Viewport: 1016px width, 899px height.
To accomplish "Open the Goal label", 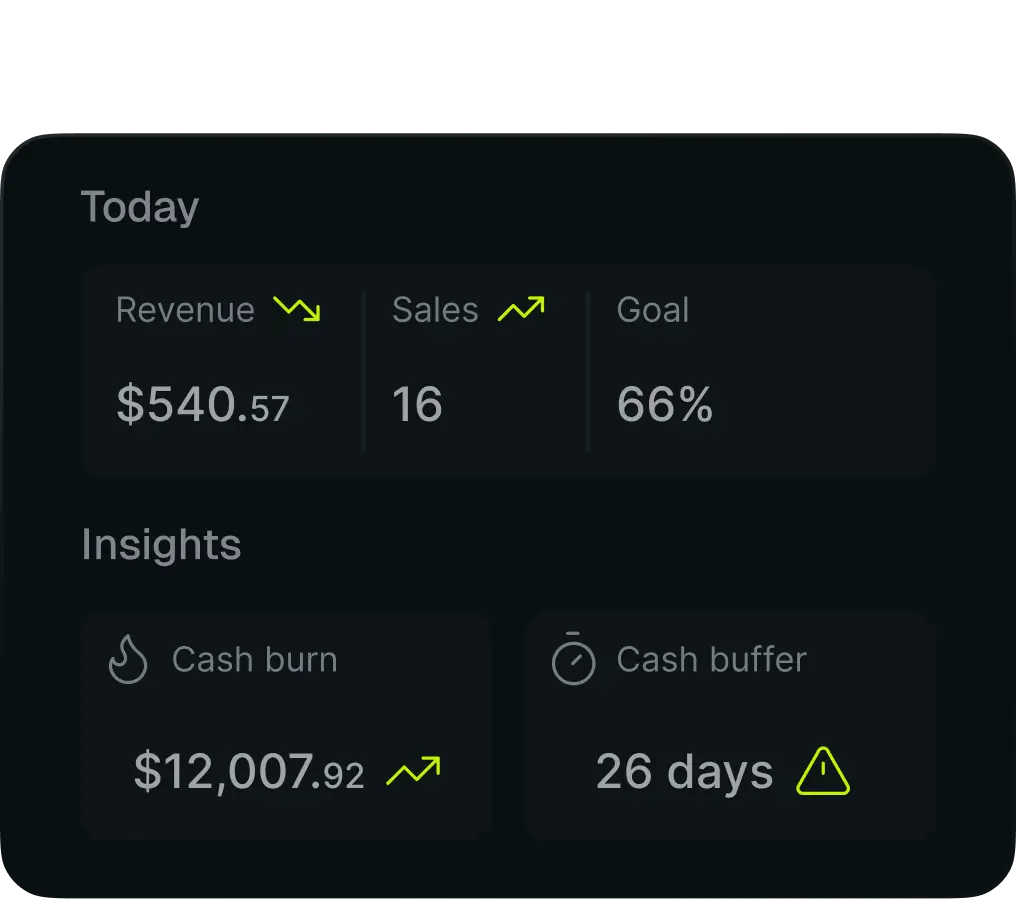I will click(x=652, y=309).
